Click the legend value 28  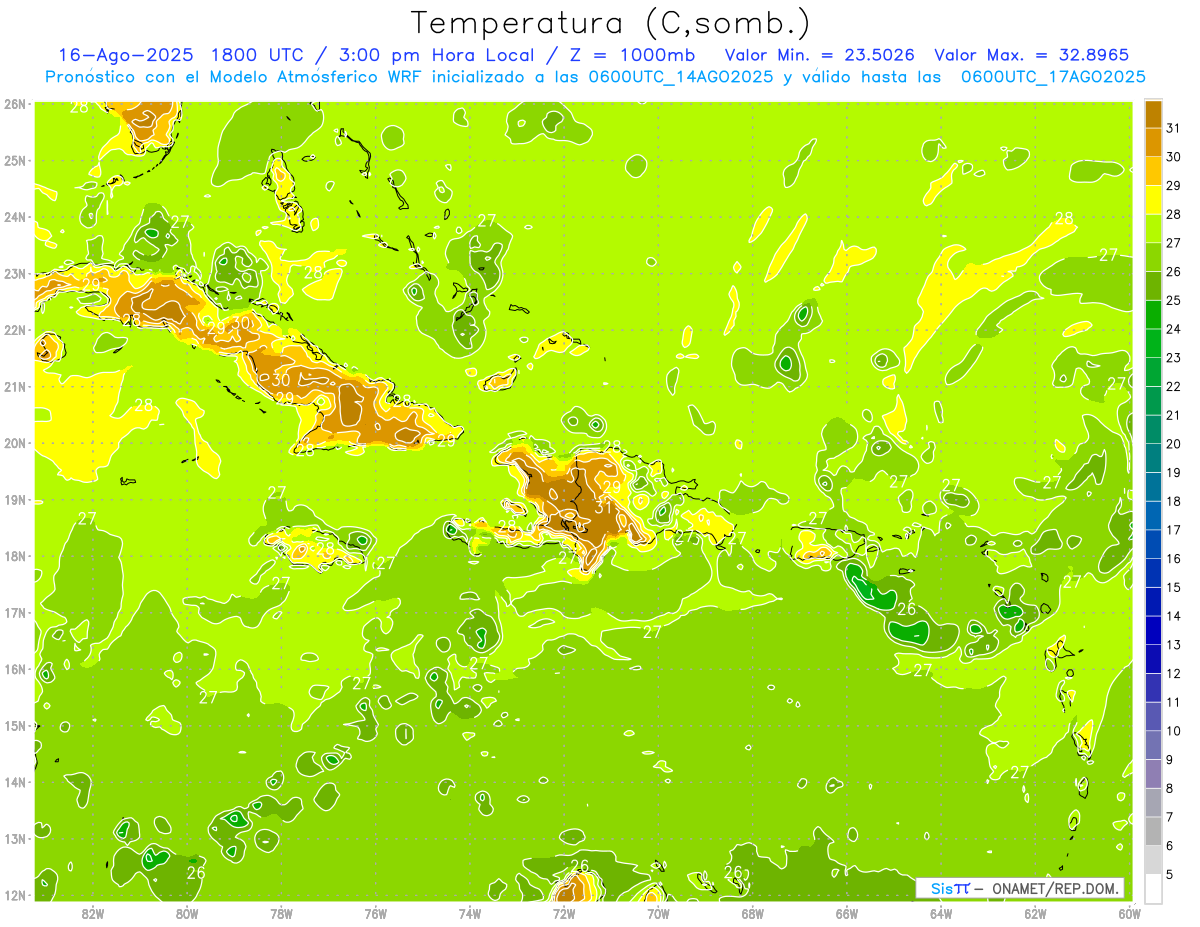point(1174,214)
